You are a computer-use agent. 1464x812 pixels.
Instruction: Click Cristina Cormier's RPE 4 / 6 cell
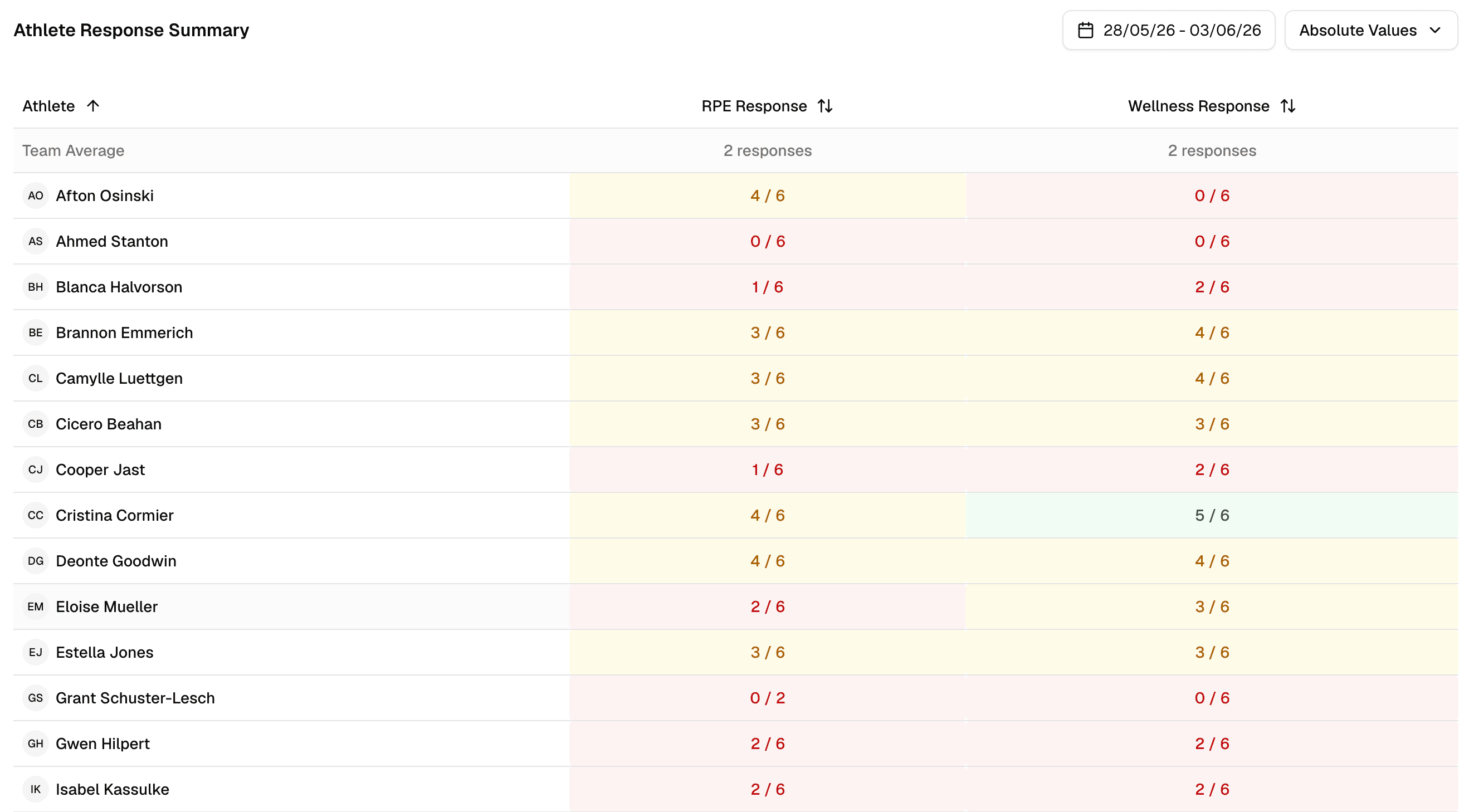pyautogui.click(x=768, y=515)
